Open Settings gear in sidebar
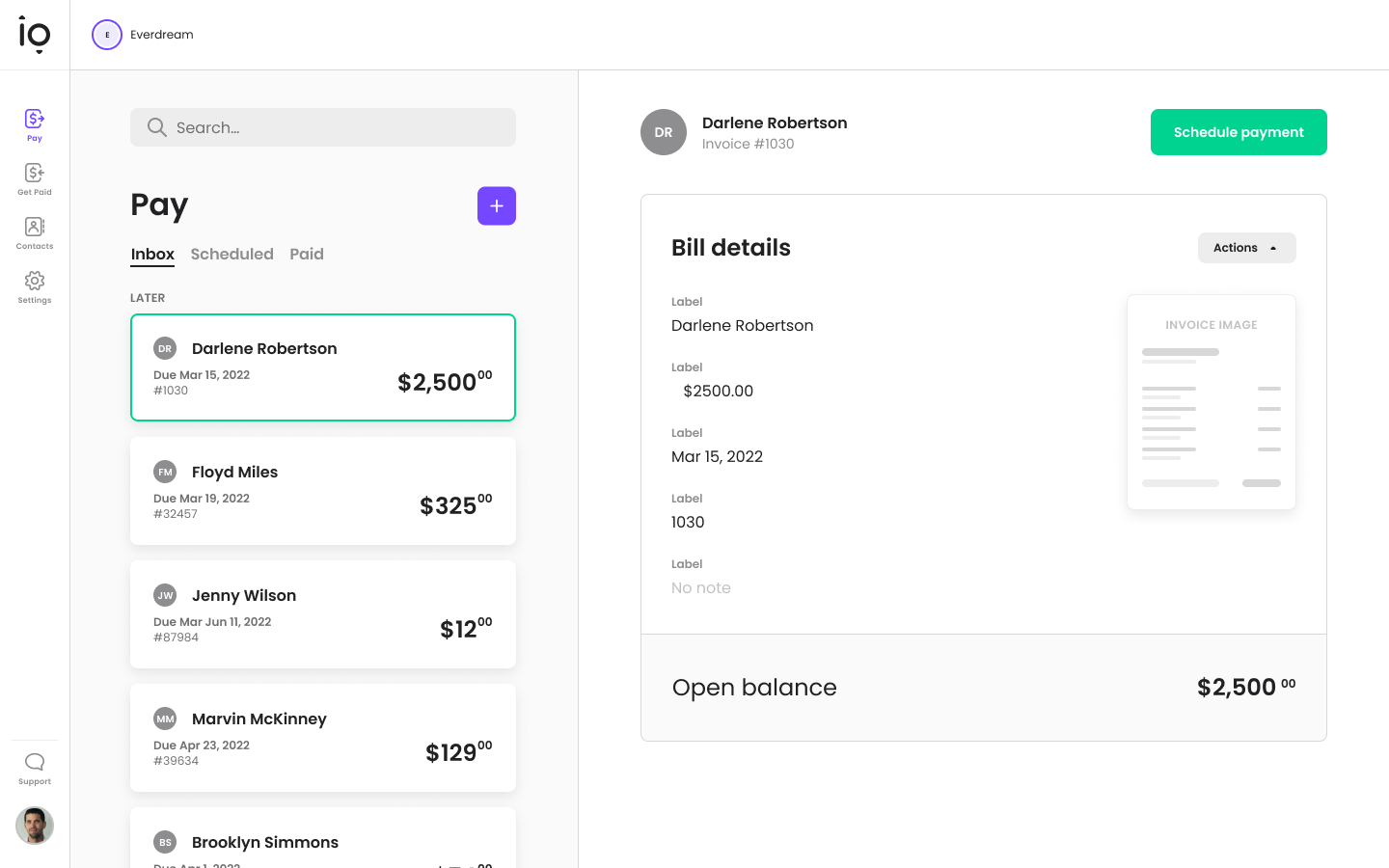 coord(35,286)
